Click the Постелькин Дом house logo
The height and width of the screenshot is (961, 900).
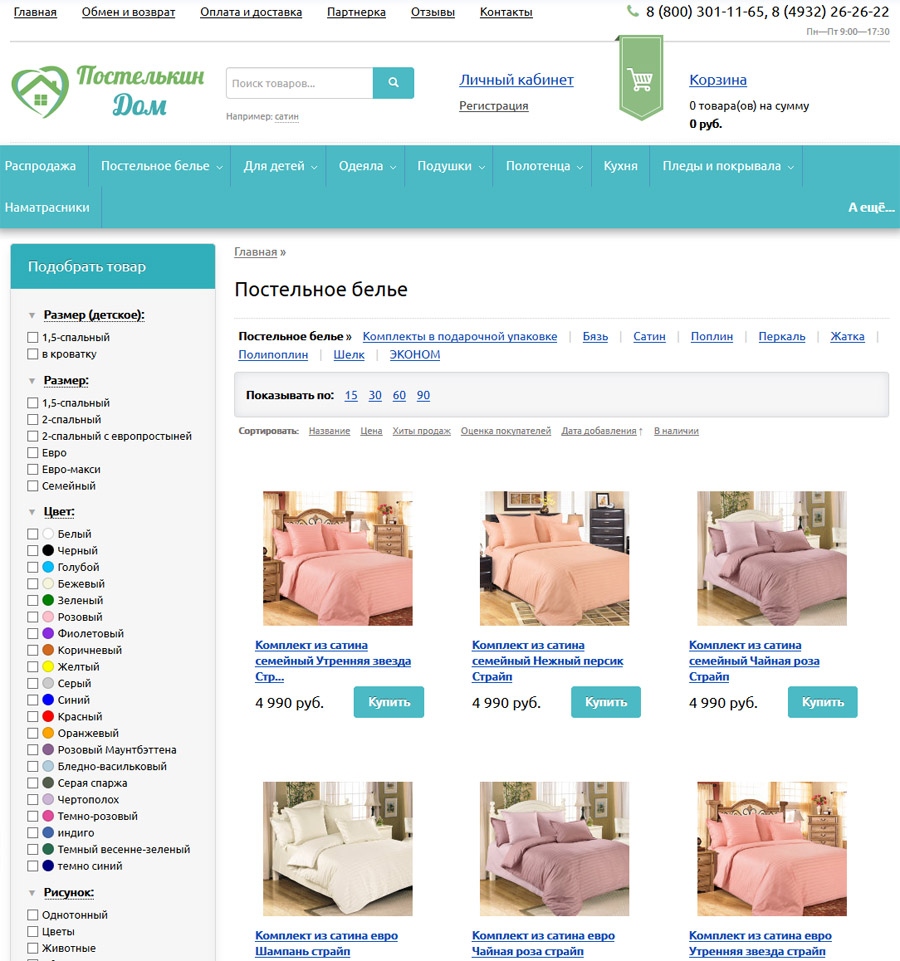click(40, 92)
